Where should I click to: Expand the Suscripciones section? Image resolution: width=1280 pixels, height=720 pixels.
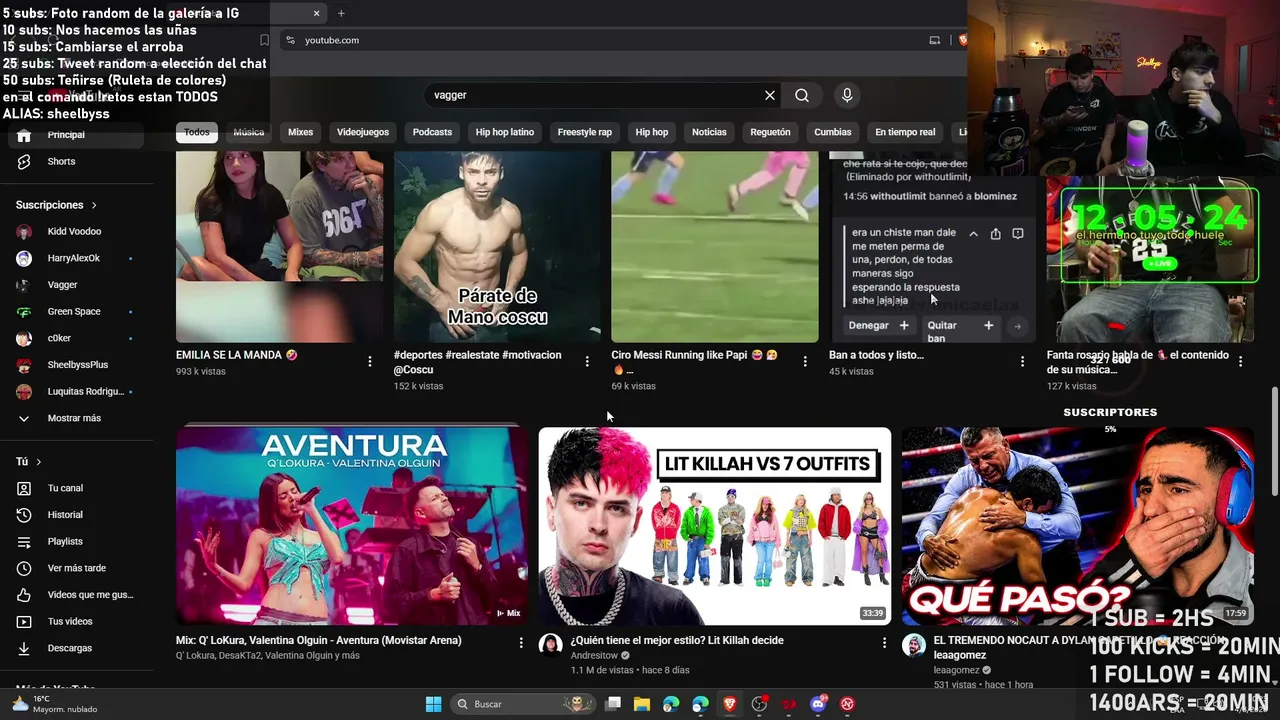(57, 205)
